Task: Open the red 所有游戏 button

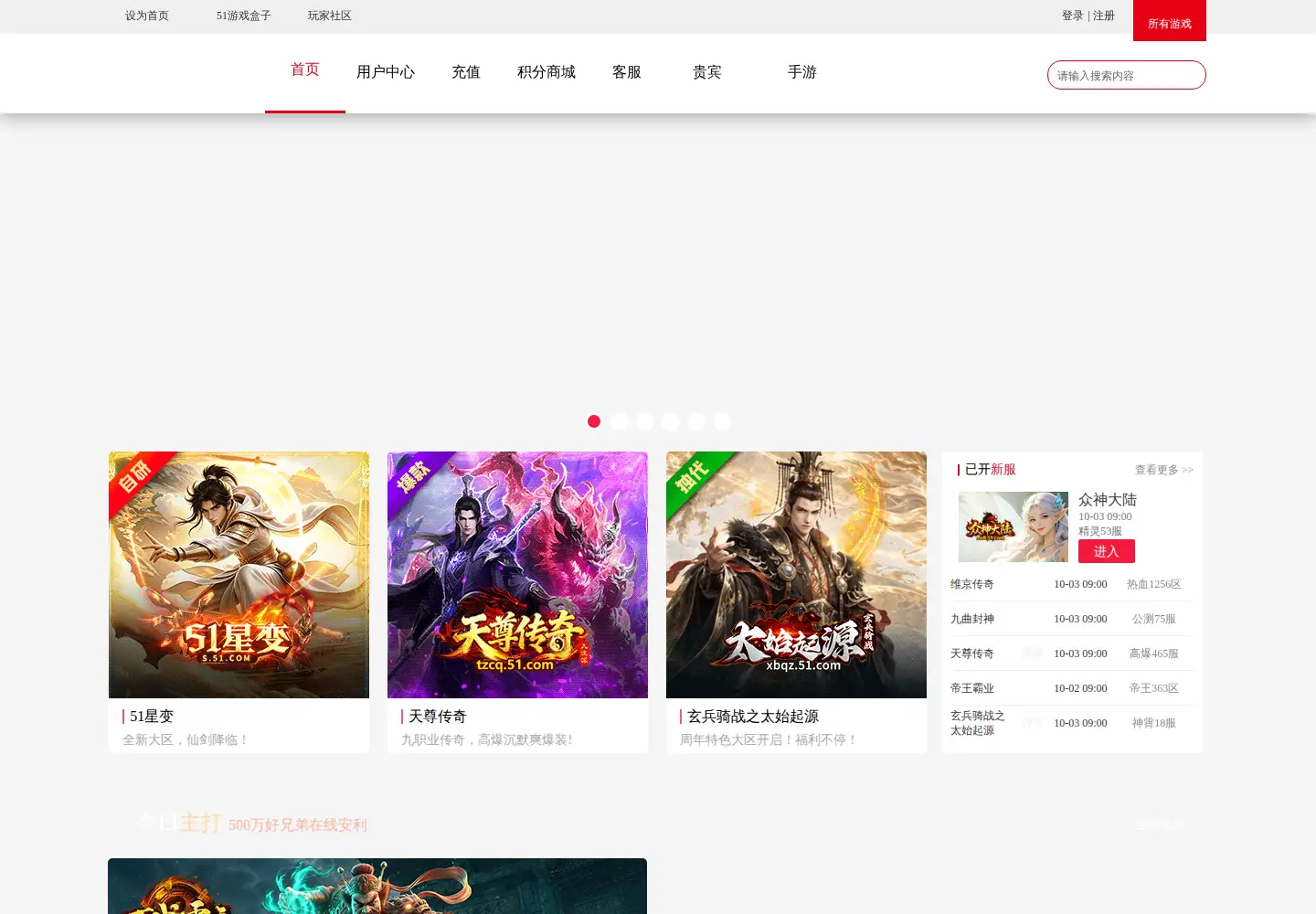Action: point(1170,21)
